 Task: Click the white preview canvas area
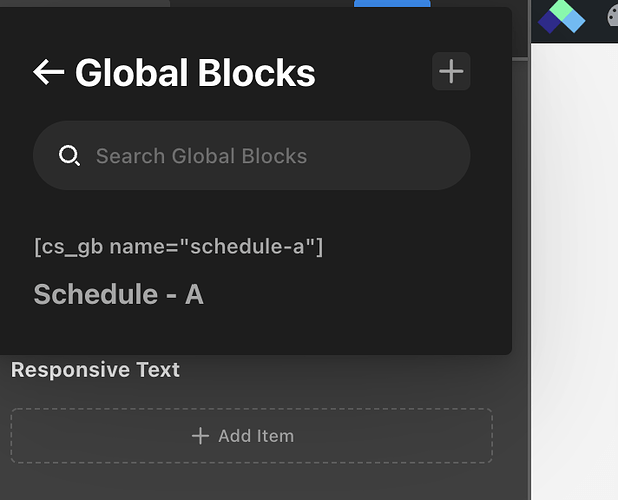pos(575,270)
